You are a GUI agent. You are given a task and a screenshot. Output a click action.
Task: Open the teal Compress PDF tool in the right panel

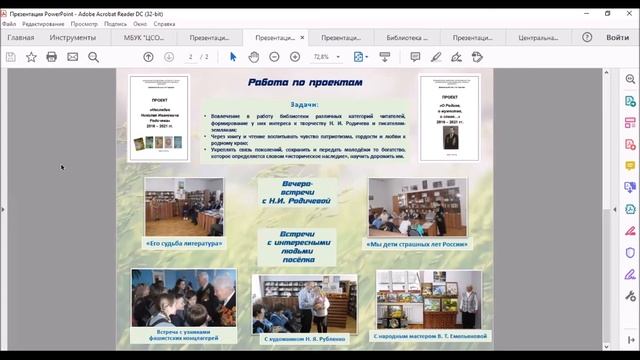click(x=630, y=209)
